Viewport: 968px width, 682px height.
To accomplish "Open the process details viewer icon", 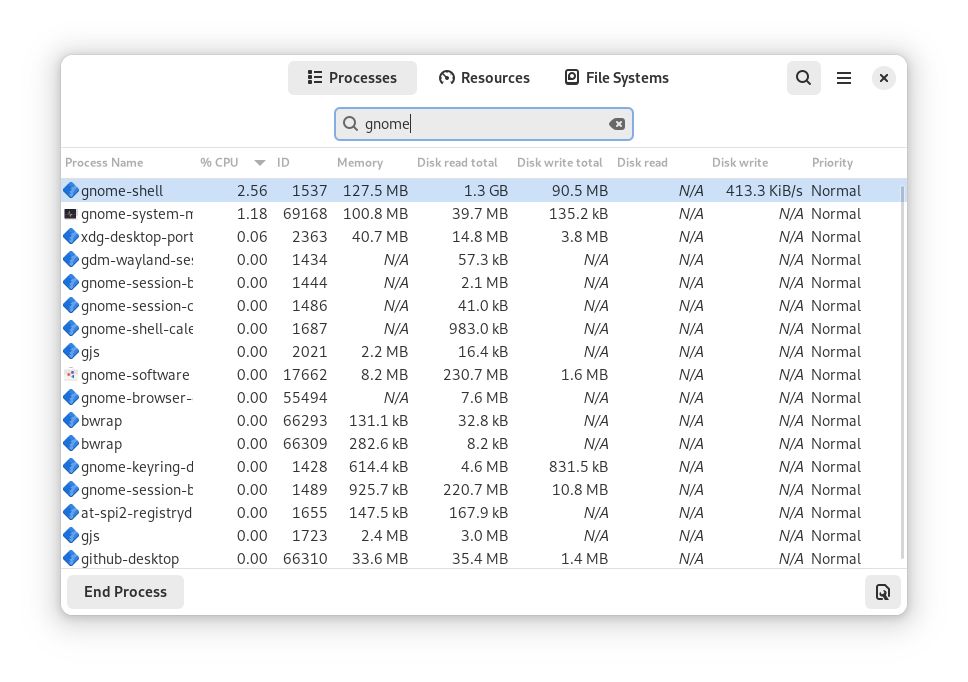I will [883, 591].
